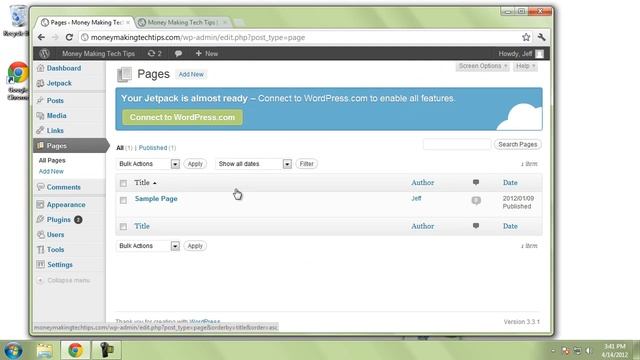Click the Media sidebar icon
This screenshot has width=640, height=360.
click(x=40, y=116)
